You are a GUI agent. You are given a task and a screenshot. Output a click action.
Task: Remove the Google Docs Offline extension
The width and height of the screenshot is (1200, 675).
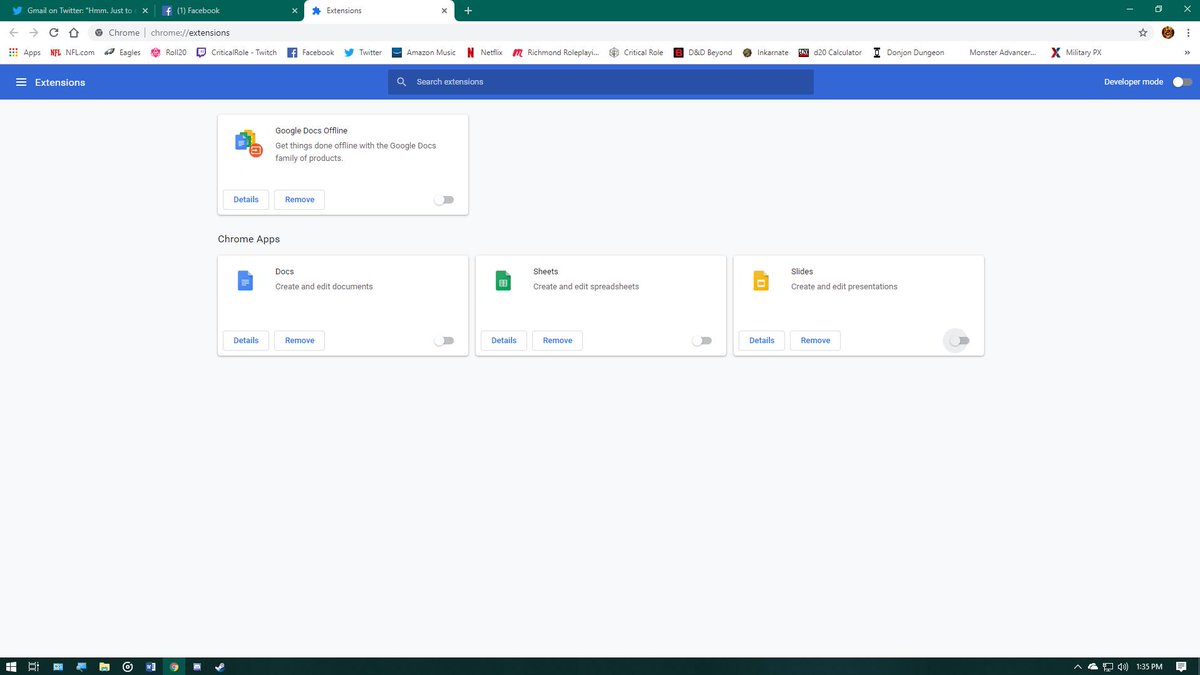tap(299, 200)
